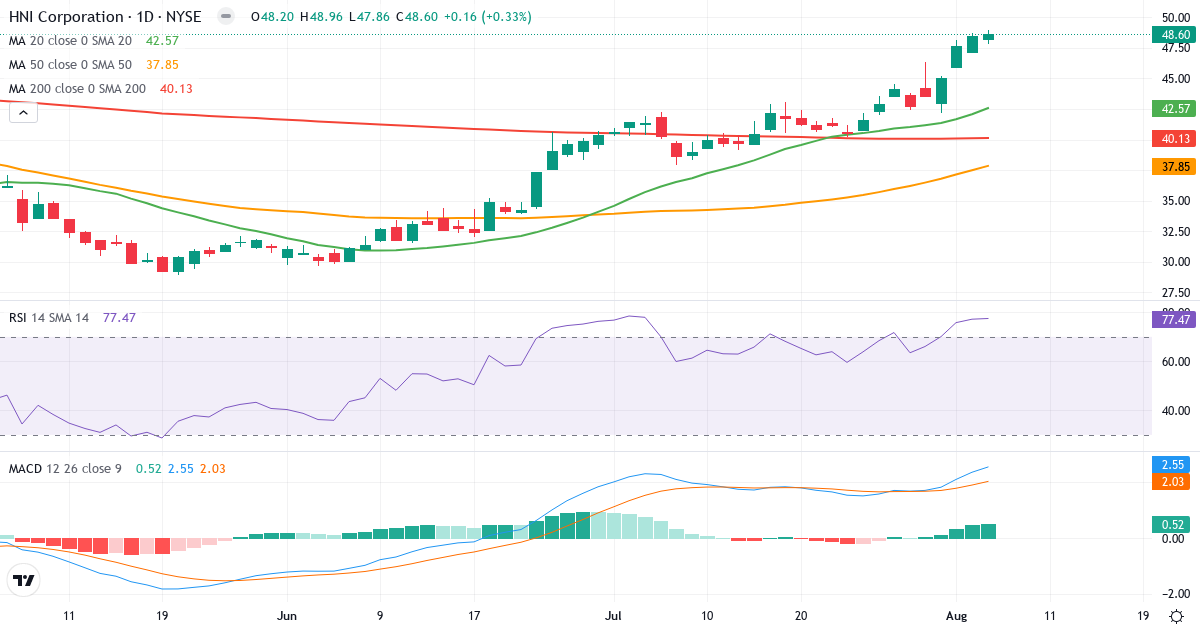Click the 50.00 price axis level
Screen dimensions: 1200x630
(x=1175, y=18)
